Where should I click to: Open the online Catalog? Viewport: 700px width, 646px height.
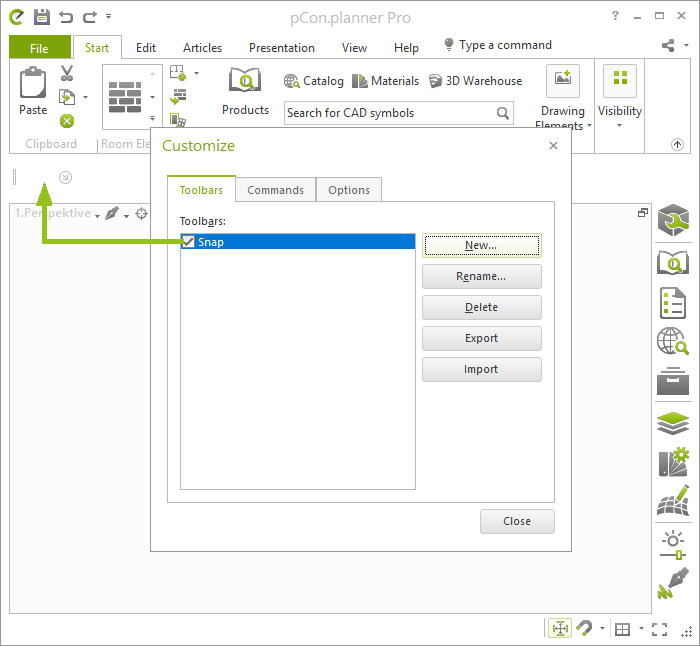[314, 81]
